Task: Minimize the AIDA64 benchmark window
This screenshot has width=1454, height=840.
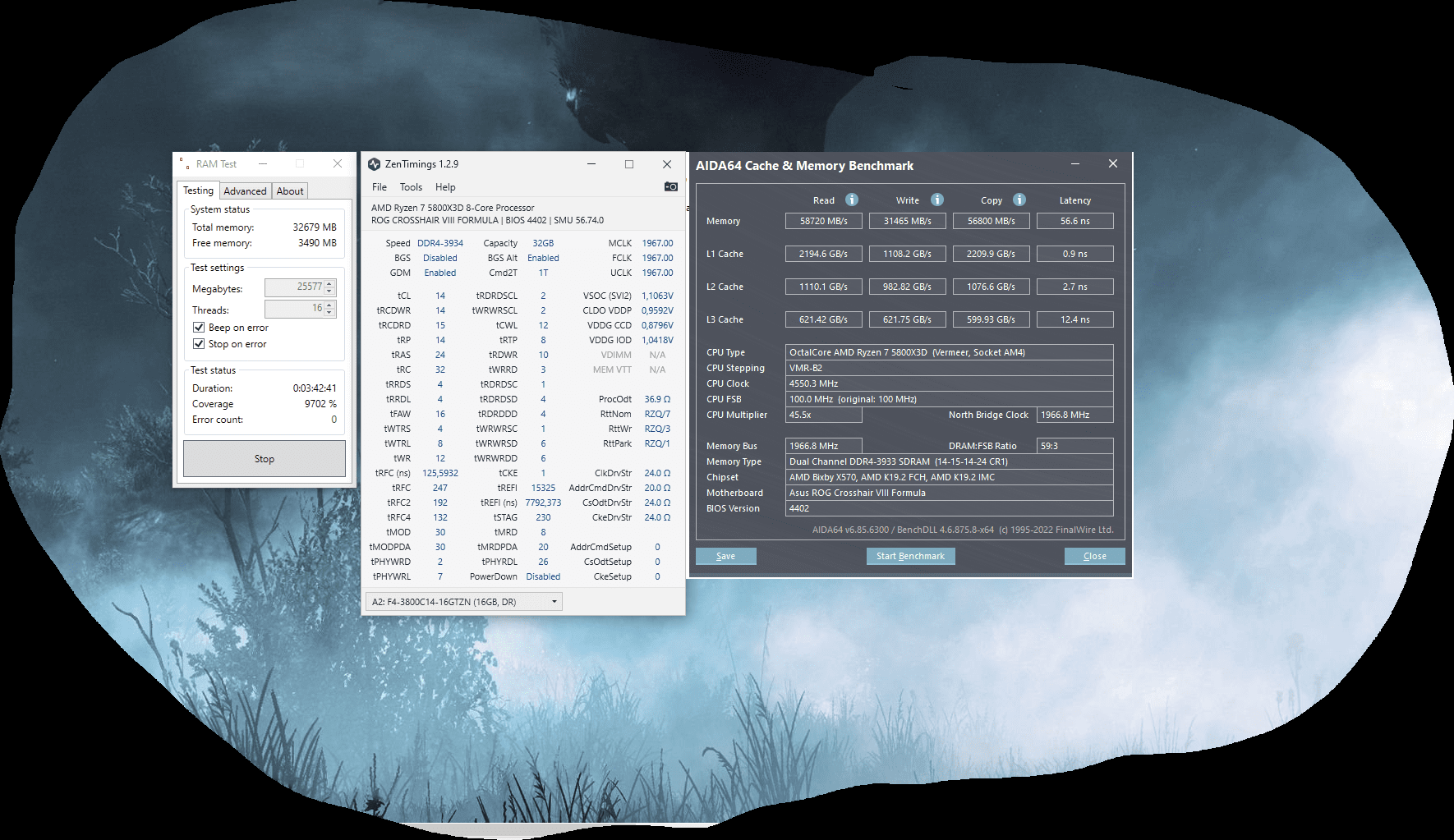Action: [x=1075, y=164]
